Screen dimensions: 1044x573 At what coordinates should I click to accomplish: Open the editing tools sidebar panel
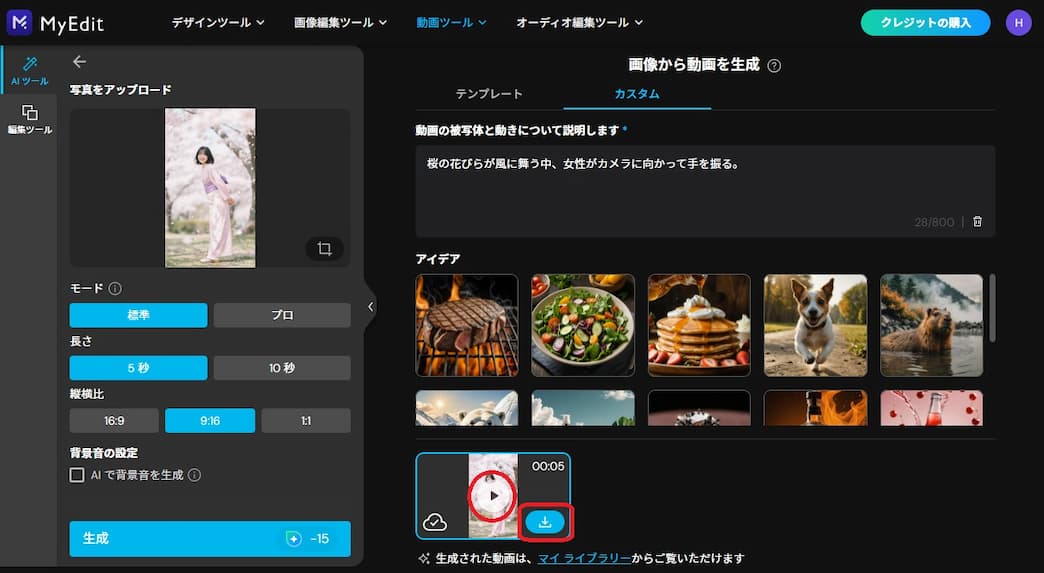[29, 119]
